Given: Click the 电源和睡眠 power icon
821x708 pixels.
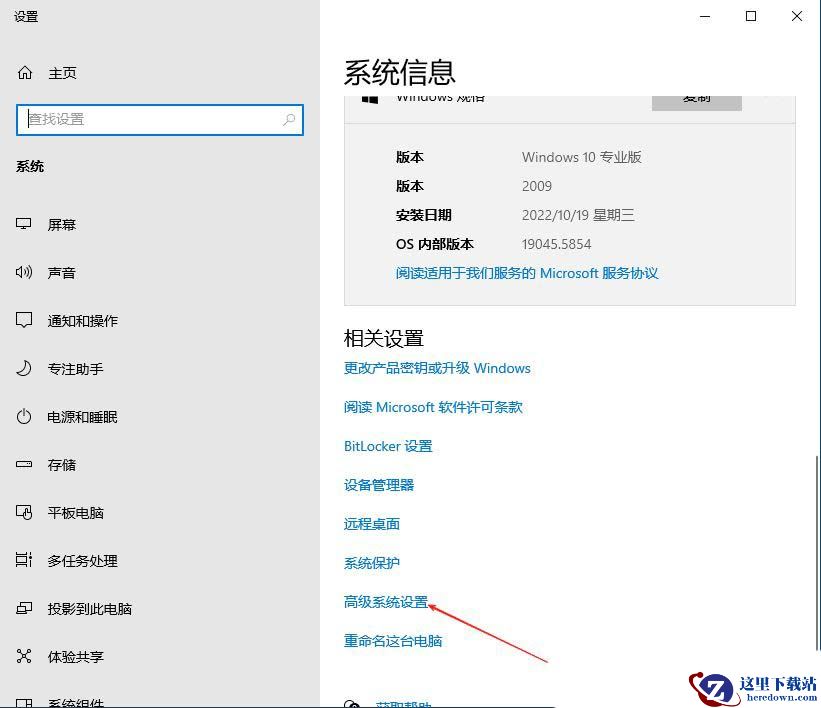Looking at the screenshot, I should (x=24, y=416).
